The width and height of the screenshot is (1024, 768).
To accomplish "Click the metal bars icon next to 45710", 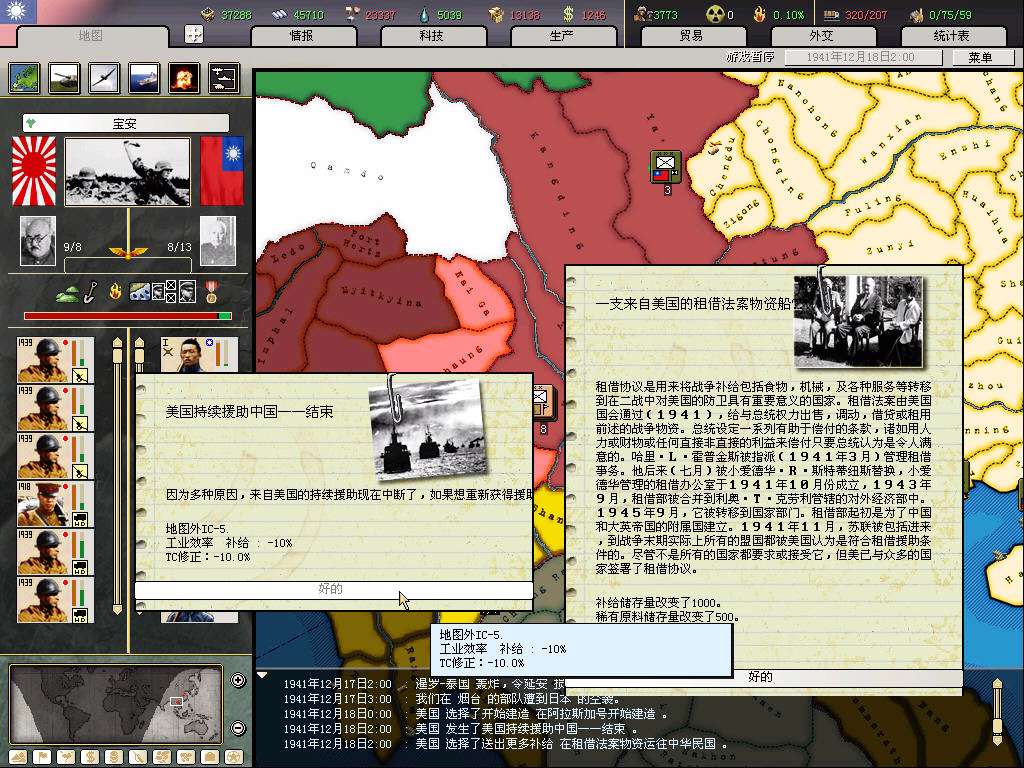I will click(x=279, y=14).
